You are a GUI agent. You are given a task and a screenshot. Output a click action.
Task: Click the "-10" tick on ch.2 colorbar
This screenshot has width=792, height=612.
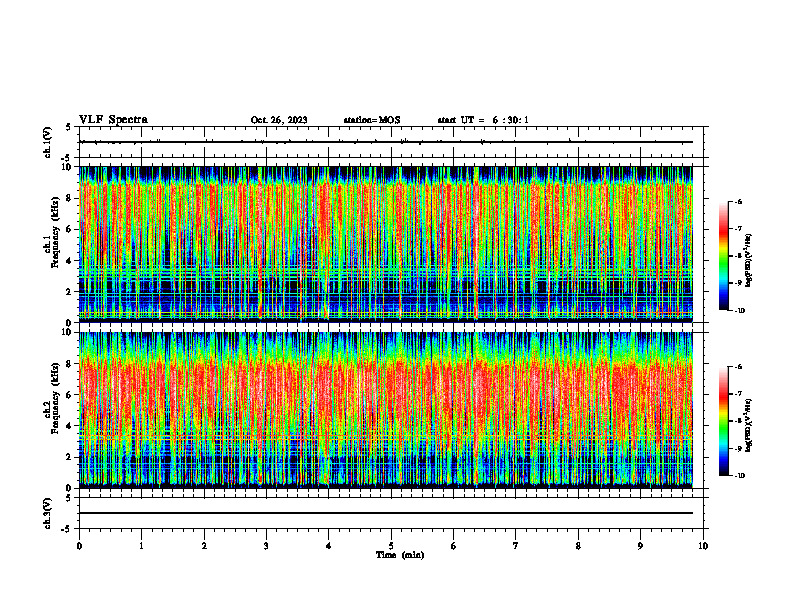tap(739, 476)
